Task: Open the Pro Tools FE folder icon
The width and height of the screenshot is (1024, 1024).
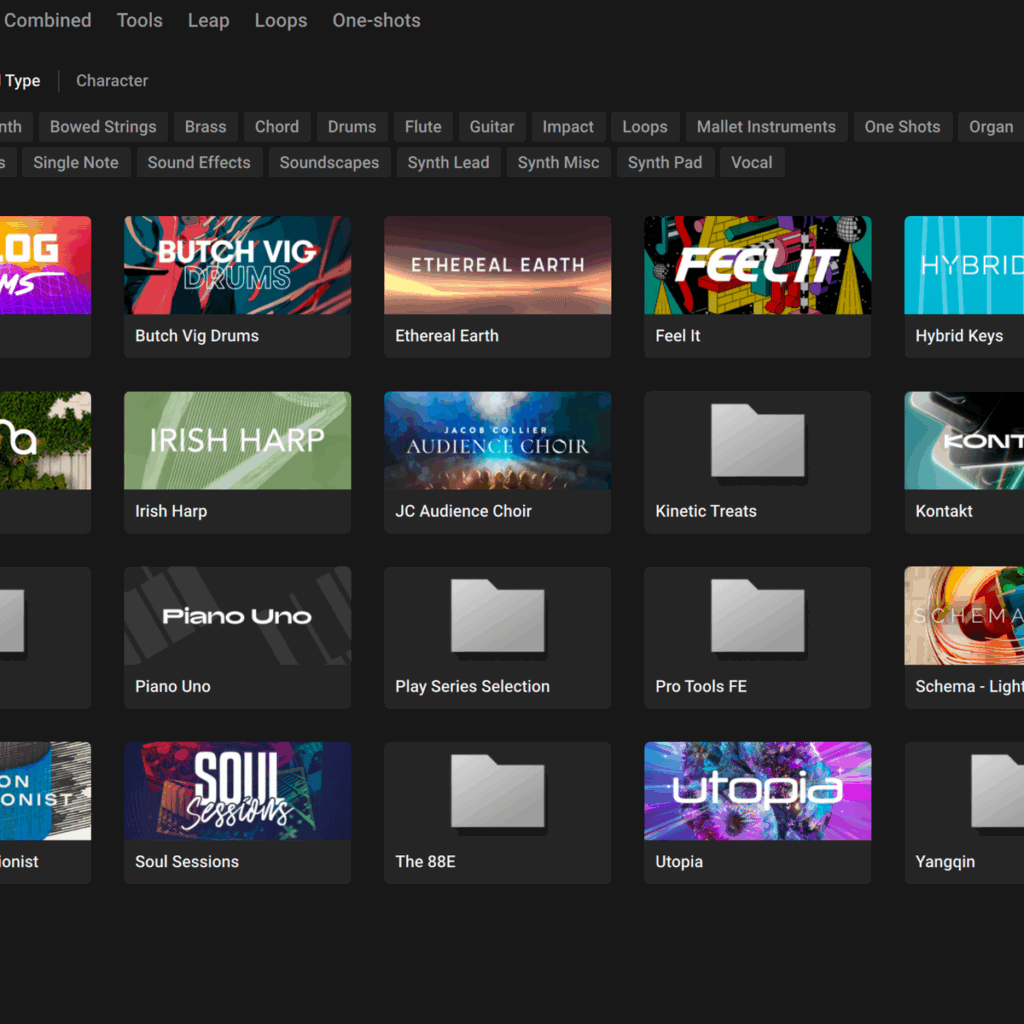Action: coord(758,616)
